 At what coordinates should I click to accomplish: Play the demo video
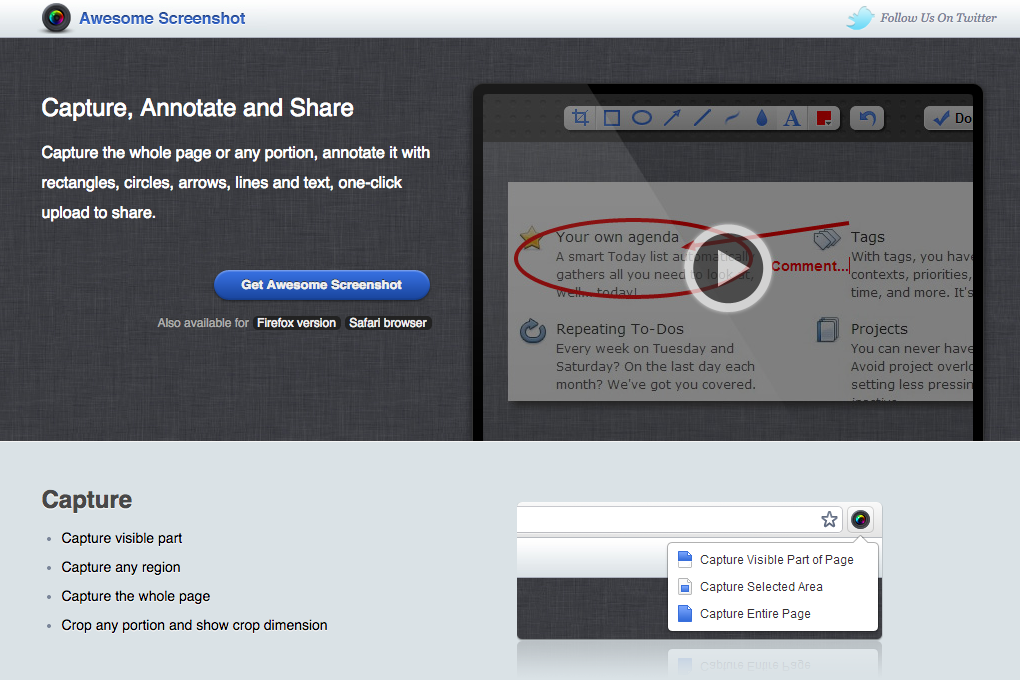[x=727, y=267]
